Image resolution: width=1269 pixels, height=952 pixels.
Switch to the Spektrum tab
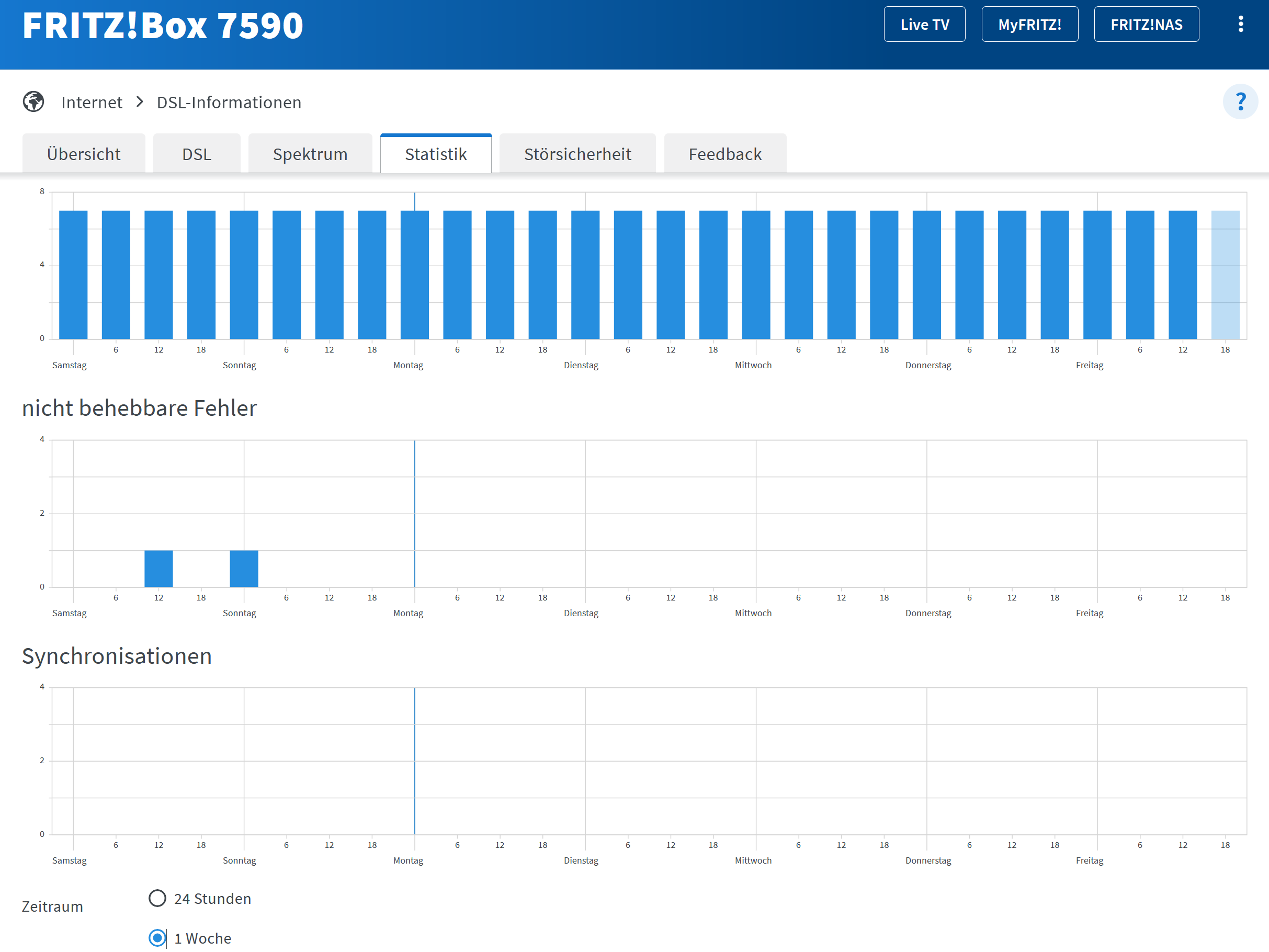310,154
